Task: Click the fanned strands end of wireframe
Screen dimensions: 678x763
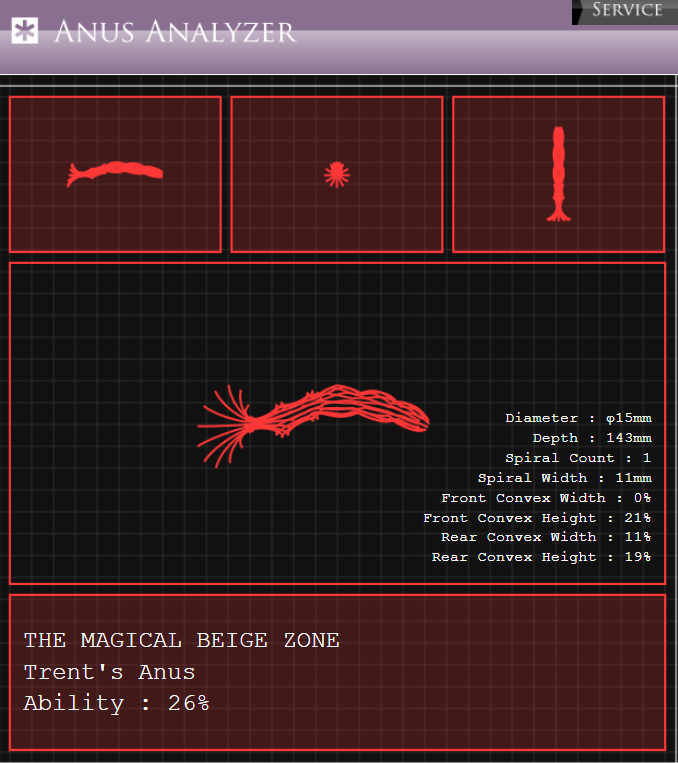Action: [224, 426]
